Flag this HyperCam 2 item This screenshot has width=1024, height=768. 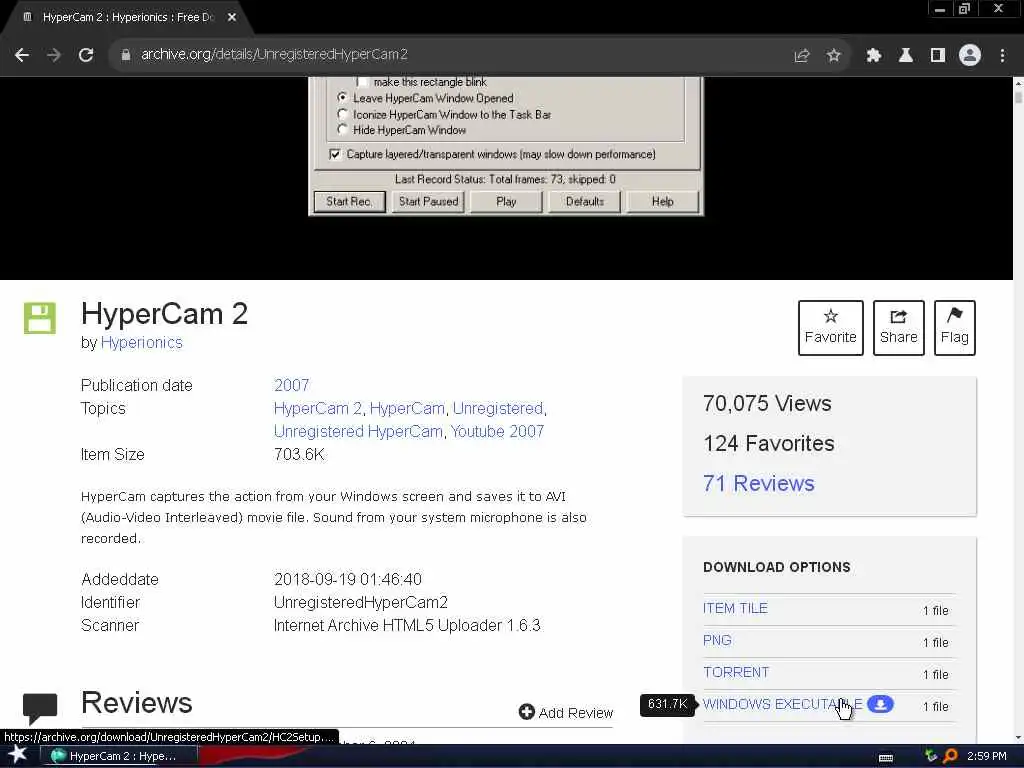click(x=954, y=328)
